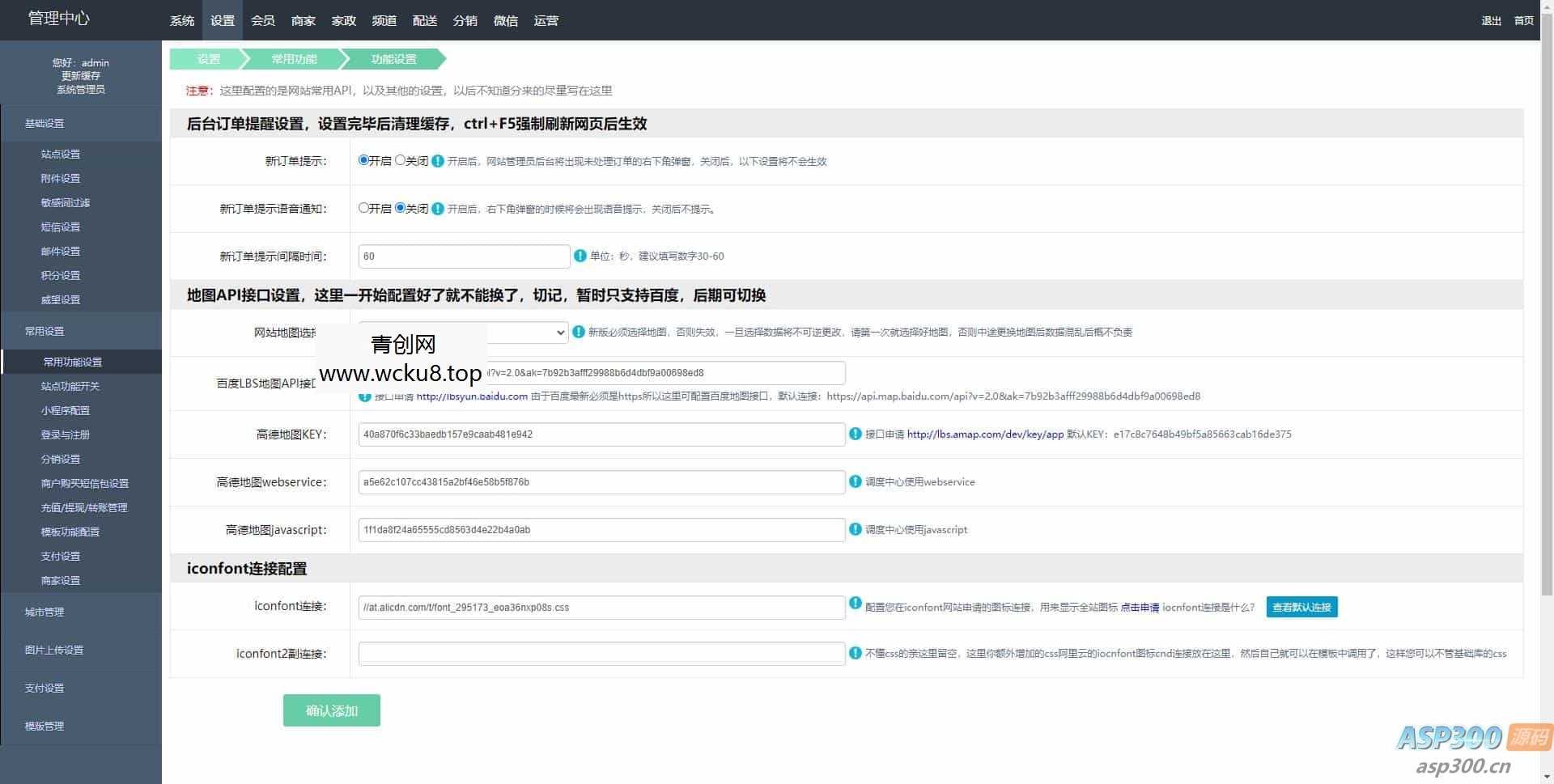Select 关闭 radio for 新订单提示

pos(400,160)
